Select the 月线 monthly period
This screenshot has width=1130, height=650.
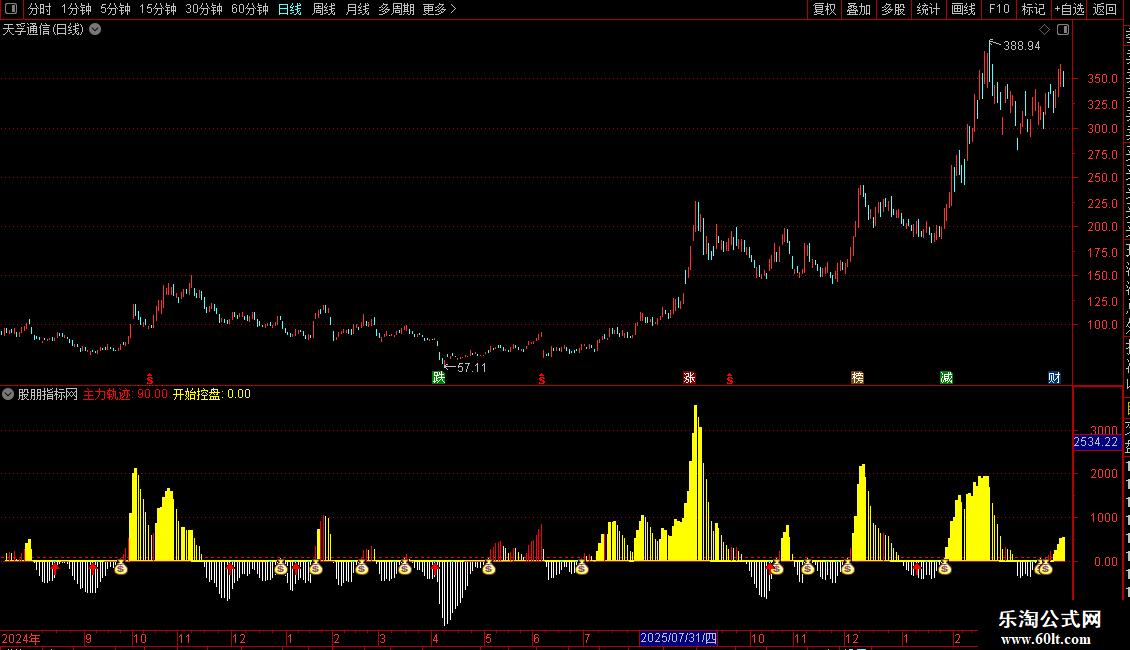click(x=357, y=9)
